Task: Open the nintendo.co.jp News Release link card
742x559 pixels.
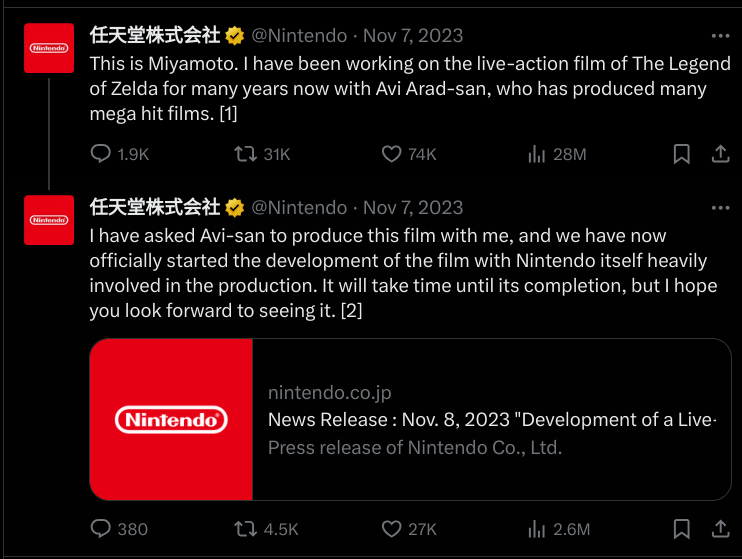Action: [x=490, y=419]
